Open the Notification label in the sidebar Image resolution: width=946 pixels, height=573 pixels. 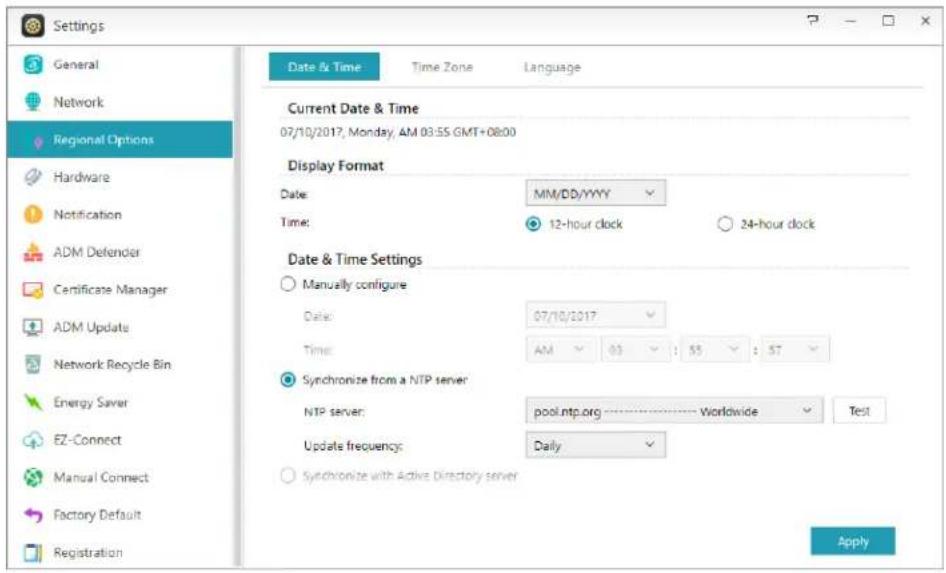tap(87, 215)
